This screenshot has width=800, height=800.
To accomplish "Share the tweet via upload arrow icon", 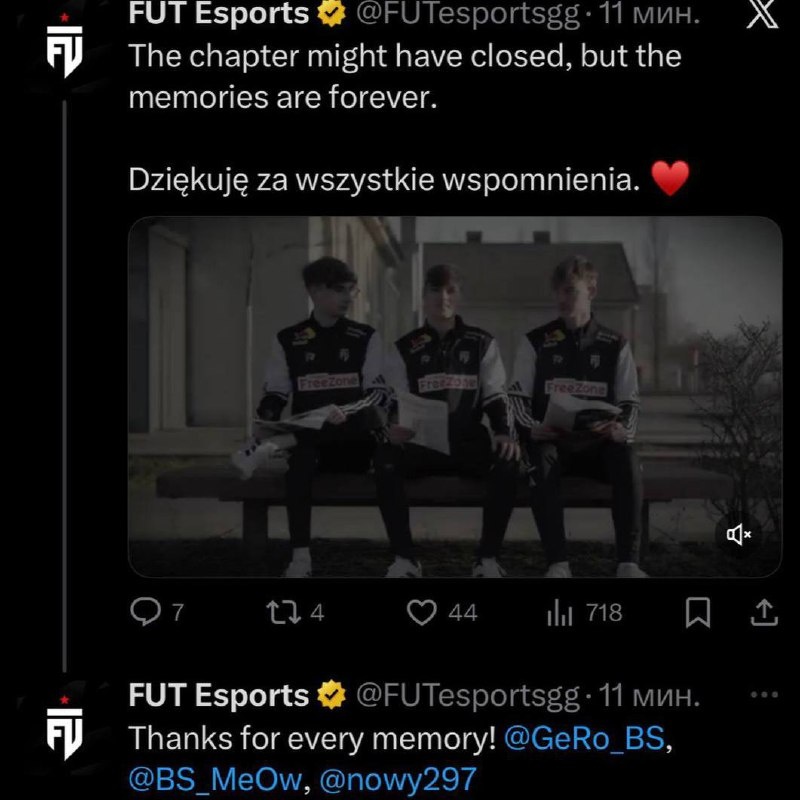I will (764, 612).
